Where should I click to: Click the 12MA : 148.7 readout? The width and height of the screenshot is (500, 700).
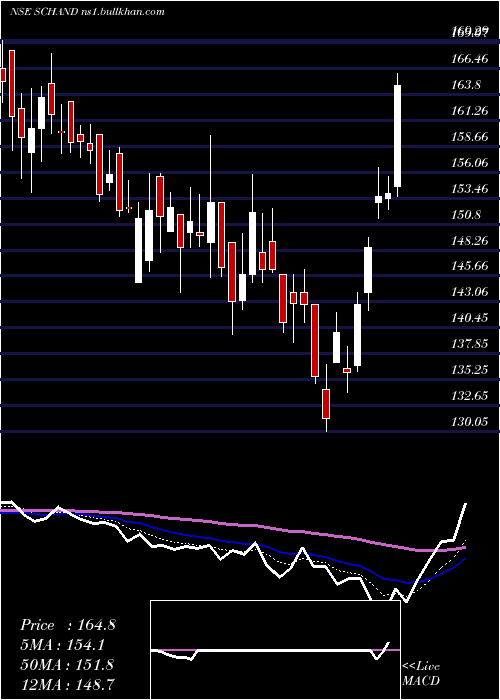(x=67, y=684)
